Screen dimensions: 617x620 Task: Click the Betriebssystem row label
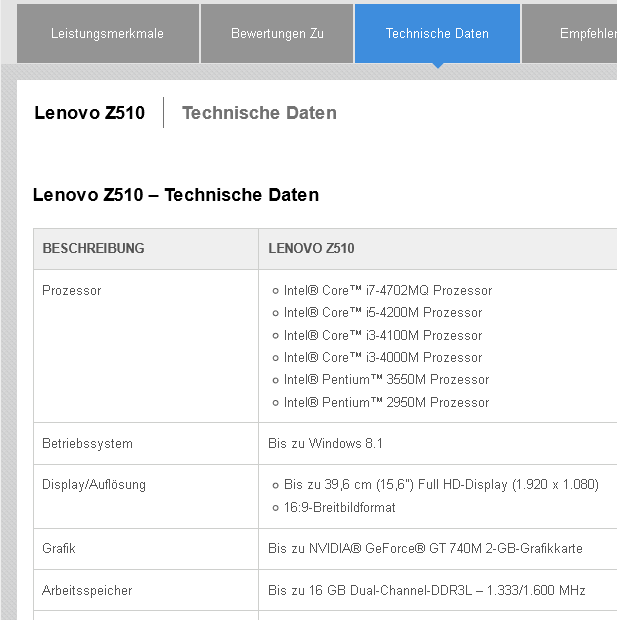click(x=87, y=444)
